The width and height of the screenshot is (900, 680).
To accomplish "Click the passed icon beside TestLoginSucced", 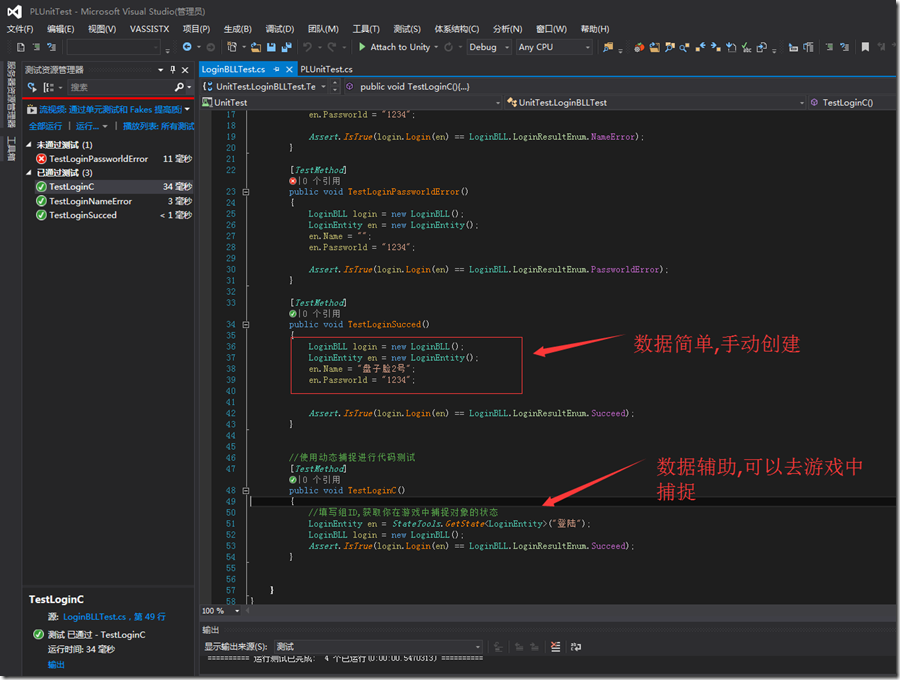I will (41, 215).
